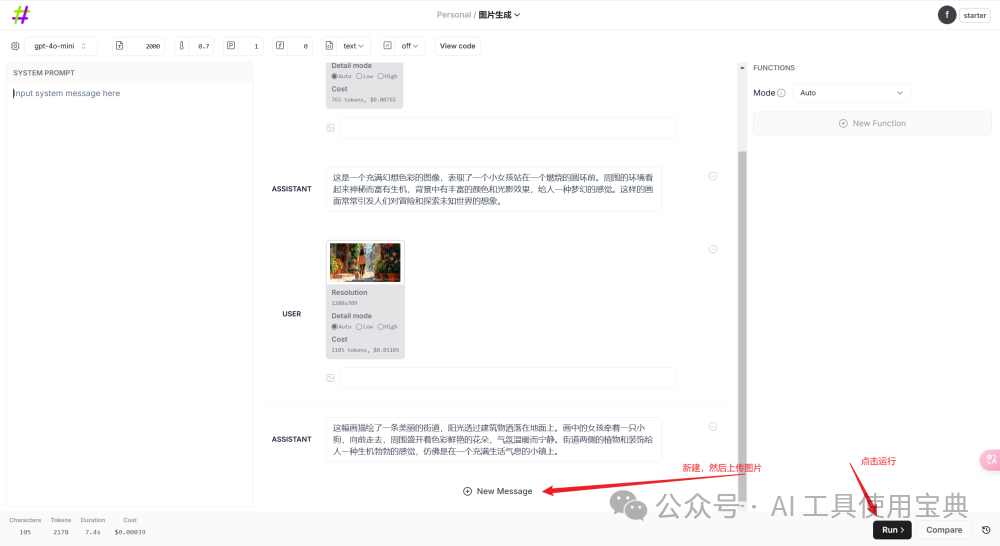The image size is (1000, 546).
Task: Click the Mode info icon in Functions
Action: point(781,93)
